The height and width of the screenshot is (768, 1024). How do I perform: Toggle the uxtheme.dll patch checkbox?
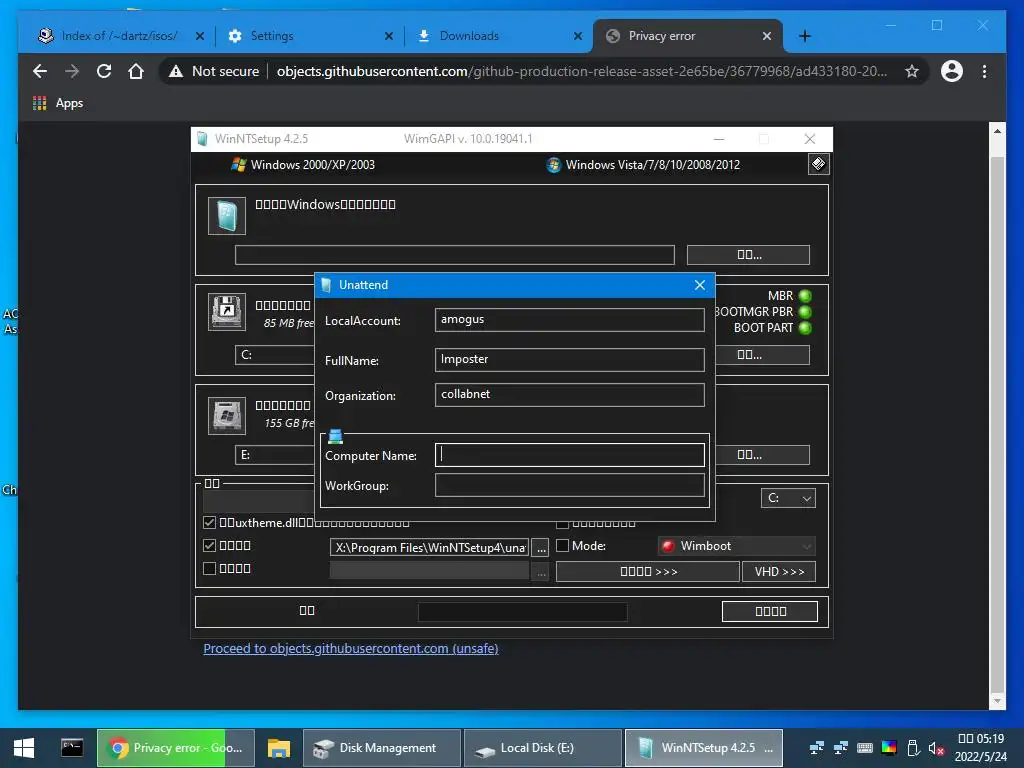coord(210,522)
